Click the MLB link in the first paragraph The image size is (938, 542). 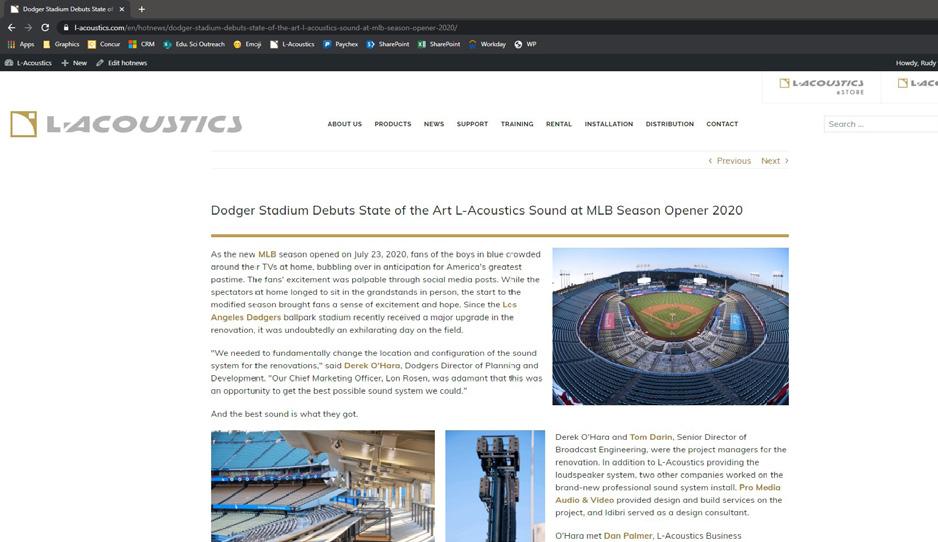coord(267,254)
